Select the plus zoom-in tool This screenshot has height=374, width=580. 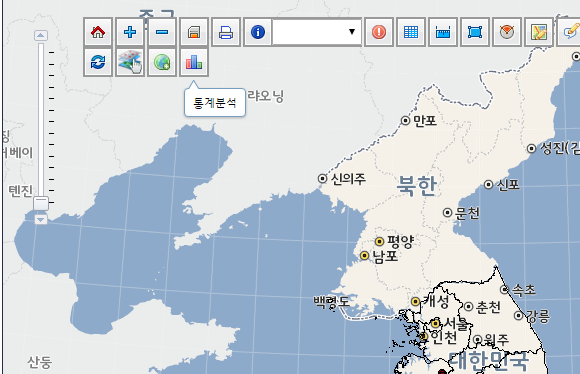coord(130,32)
